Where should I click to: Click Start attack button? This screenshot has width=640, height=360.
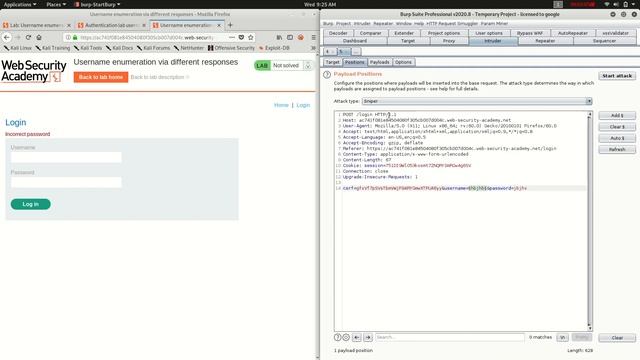tap(617, 76)
